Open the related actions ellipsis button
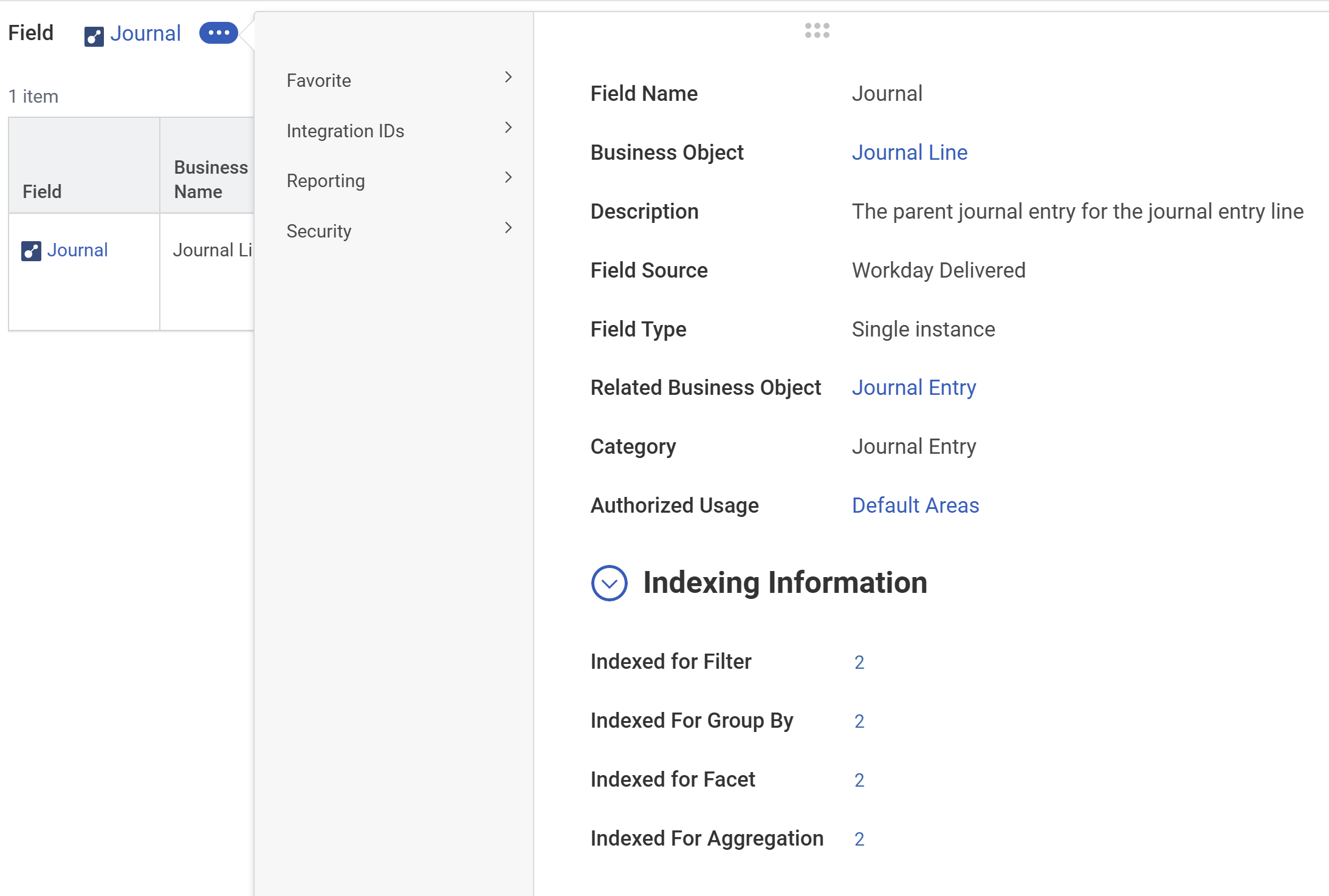The height and width of the screenshot is (896, 1329). tap(219, 33)
